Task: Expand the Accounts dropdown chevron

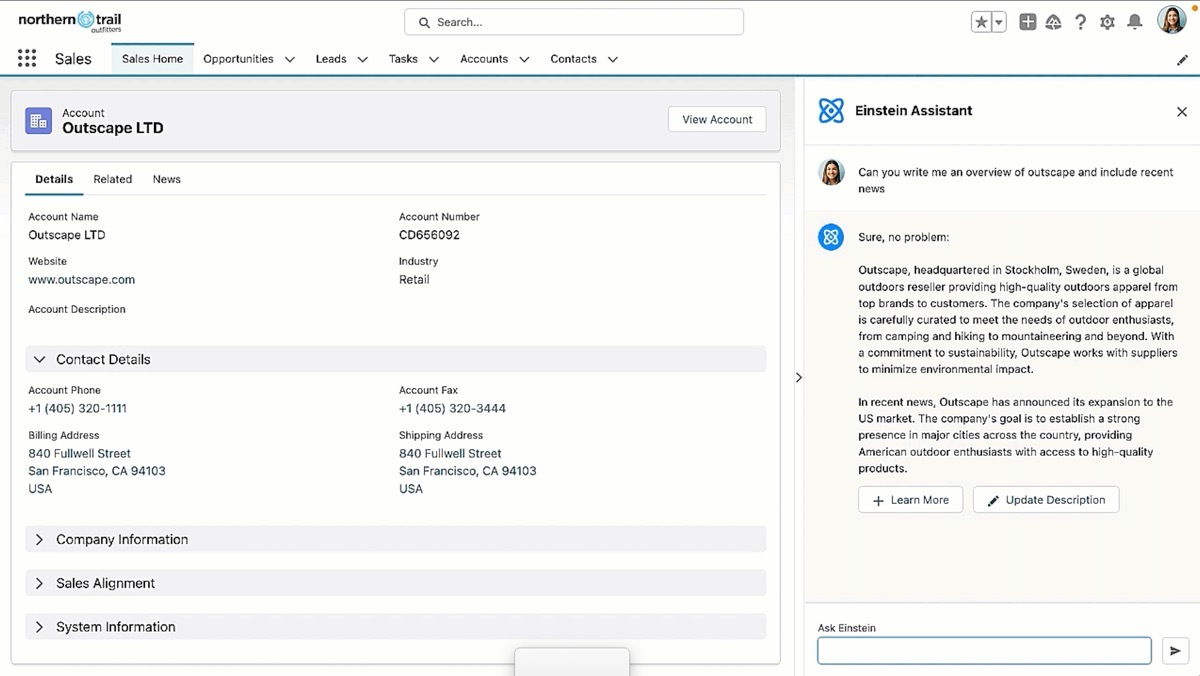Action: coord(524,60)
